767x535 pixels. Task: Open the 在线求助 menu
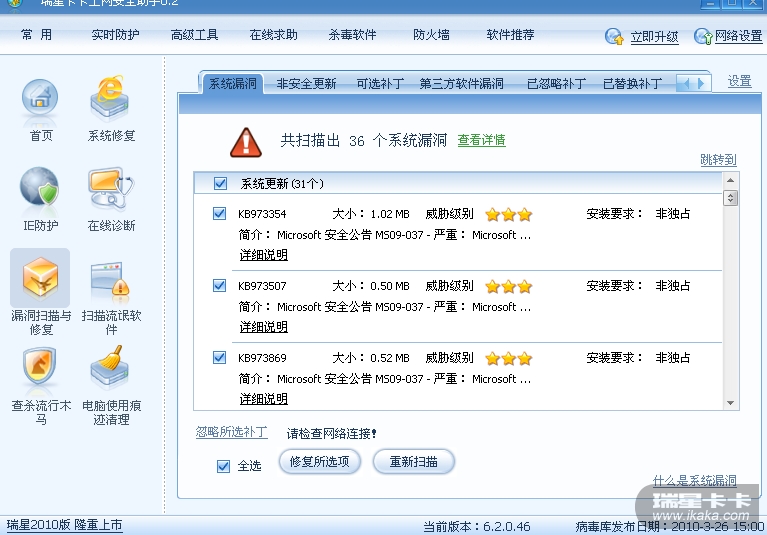coord(273,35)
